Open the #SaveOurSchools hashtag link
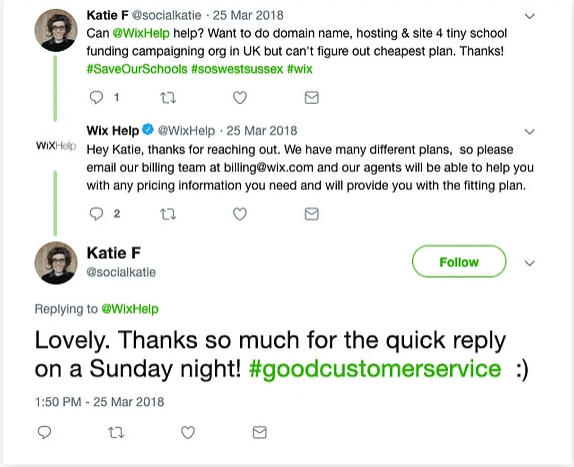Viewport: 574px width, 467px height. click(x=137, y=69)
